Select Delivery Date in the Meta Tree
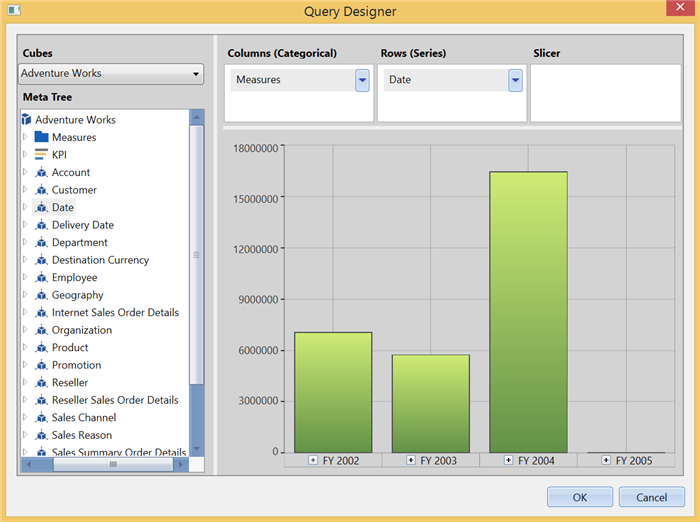 [83, 225]
